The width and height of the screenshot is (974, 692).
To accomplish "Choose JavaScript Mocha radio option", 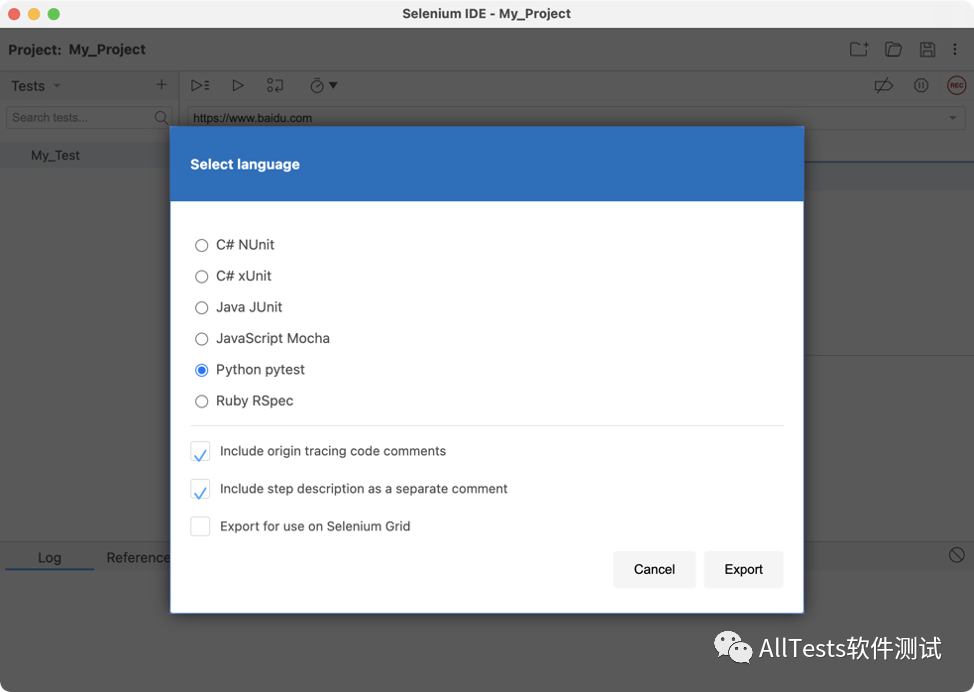I will click(201, 339).
